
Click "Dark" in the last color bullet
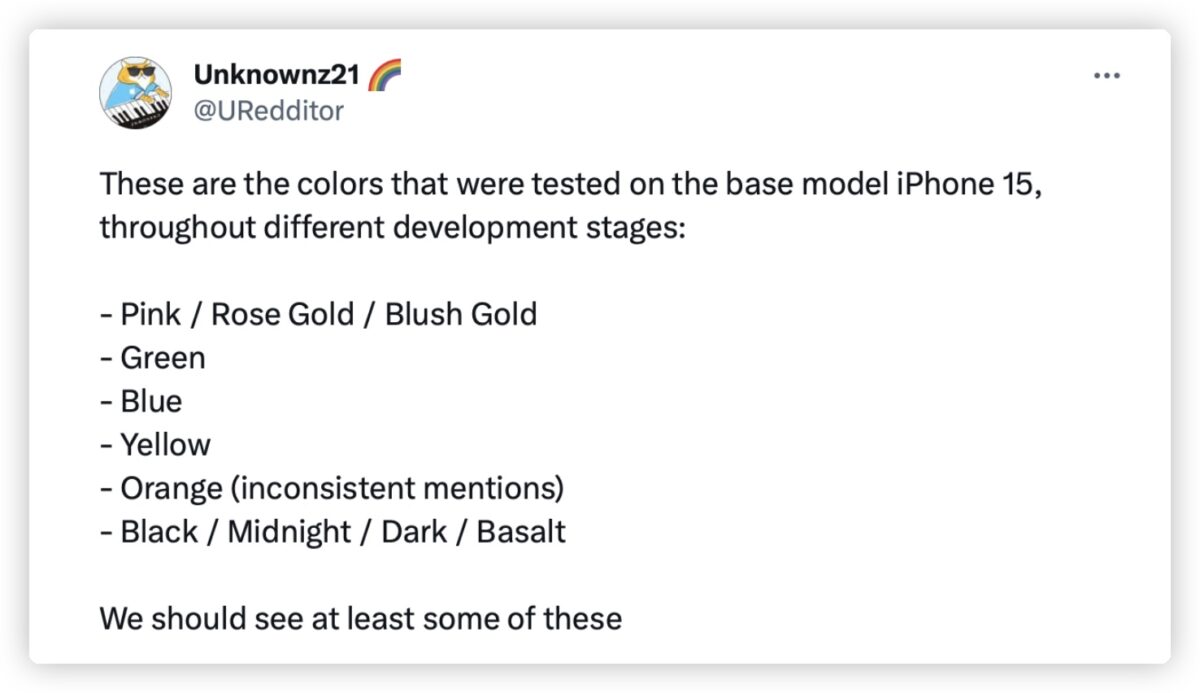[x=415, y=531]
